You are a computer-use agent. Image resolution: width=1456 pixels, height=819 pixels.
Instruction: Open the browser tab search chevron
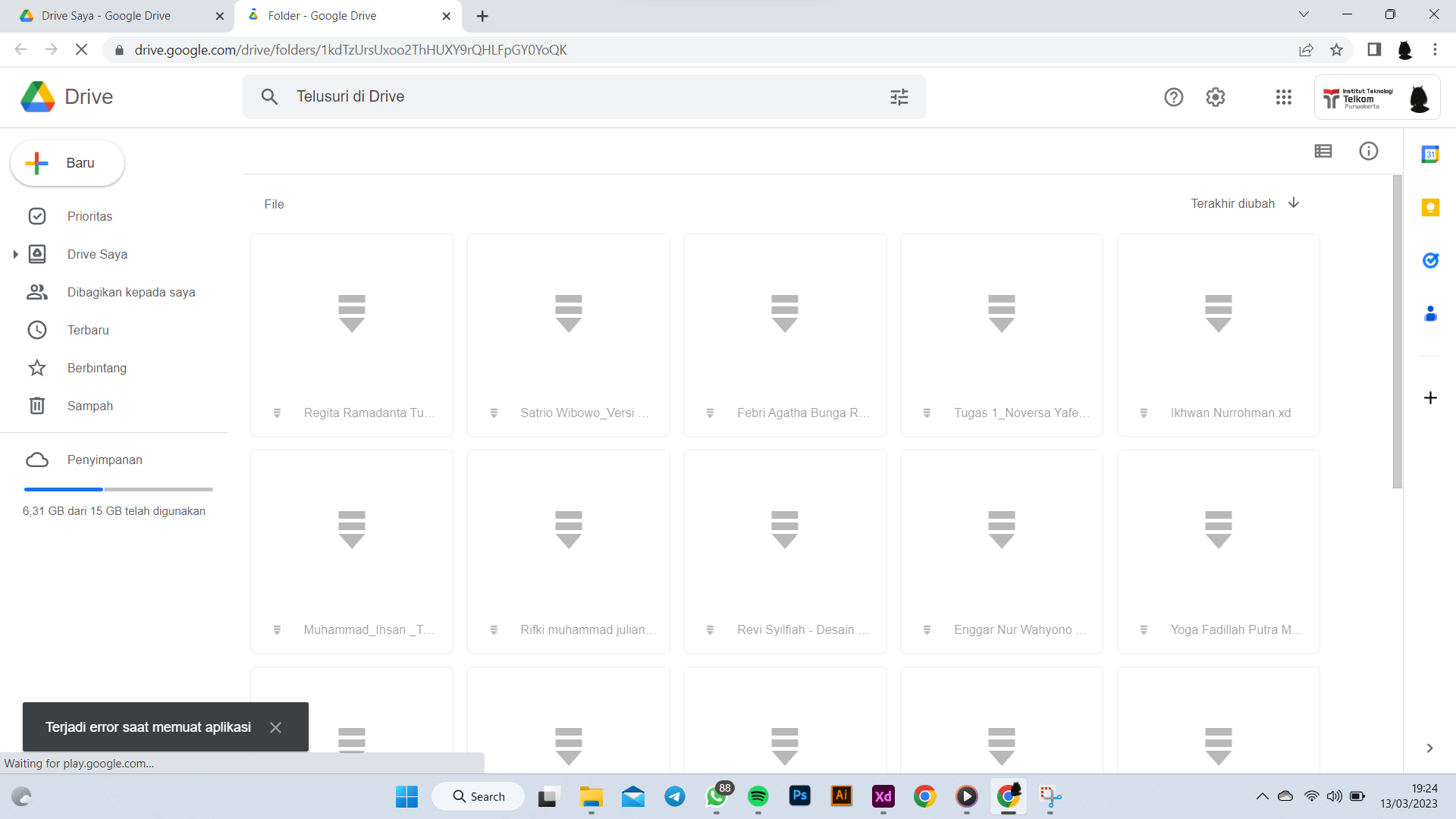point(1304,14)
